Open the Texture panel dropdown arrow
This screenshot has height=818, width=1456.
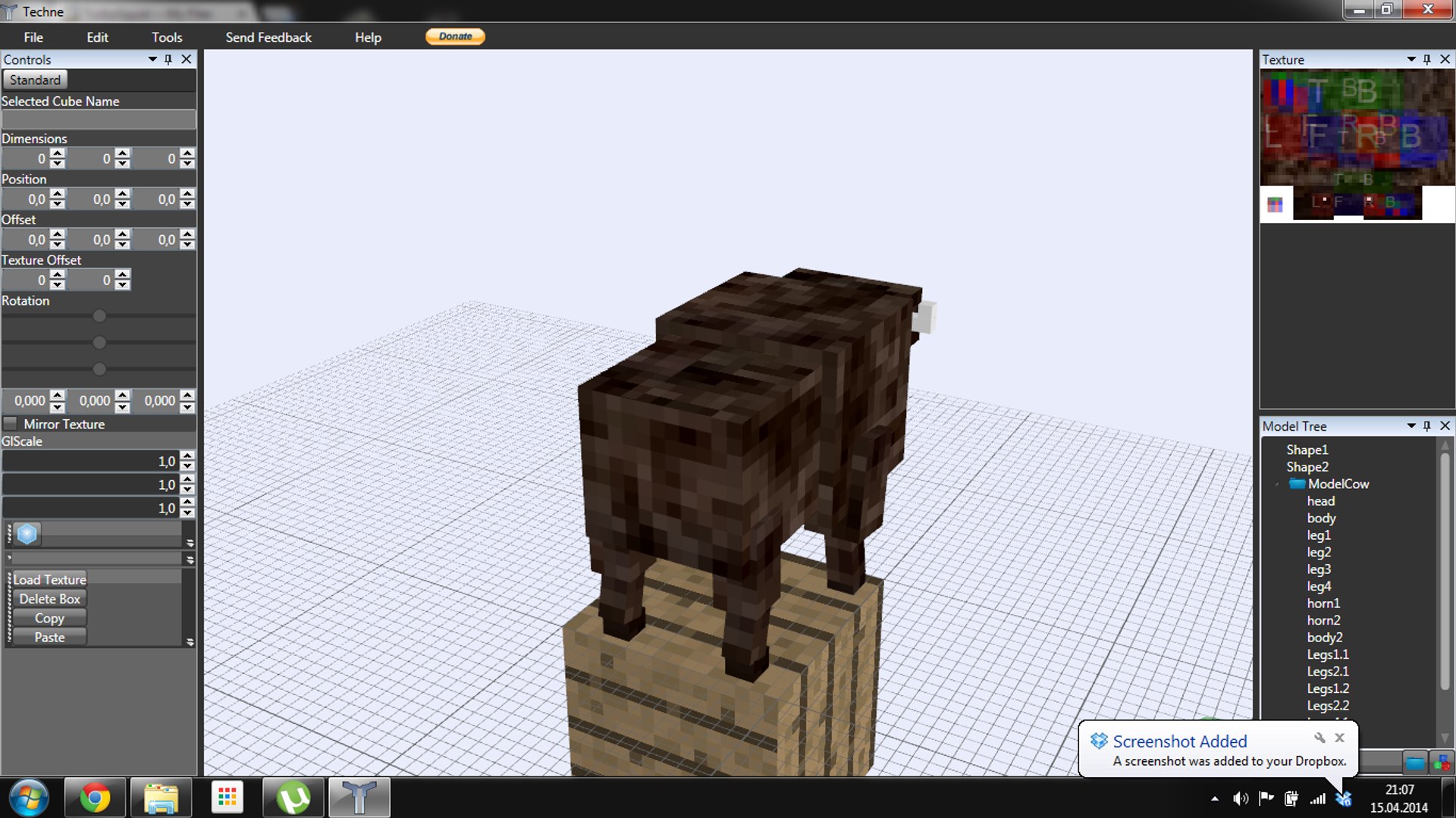(x=1411, y=59)
